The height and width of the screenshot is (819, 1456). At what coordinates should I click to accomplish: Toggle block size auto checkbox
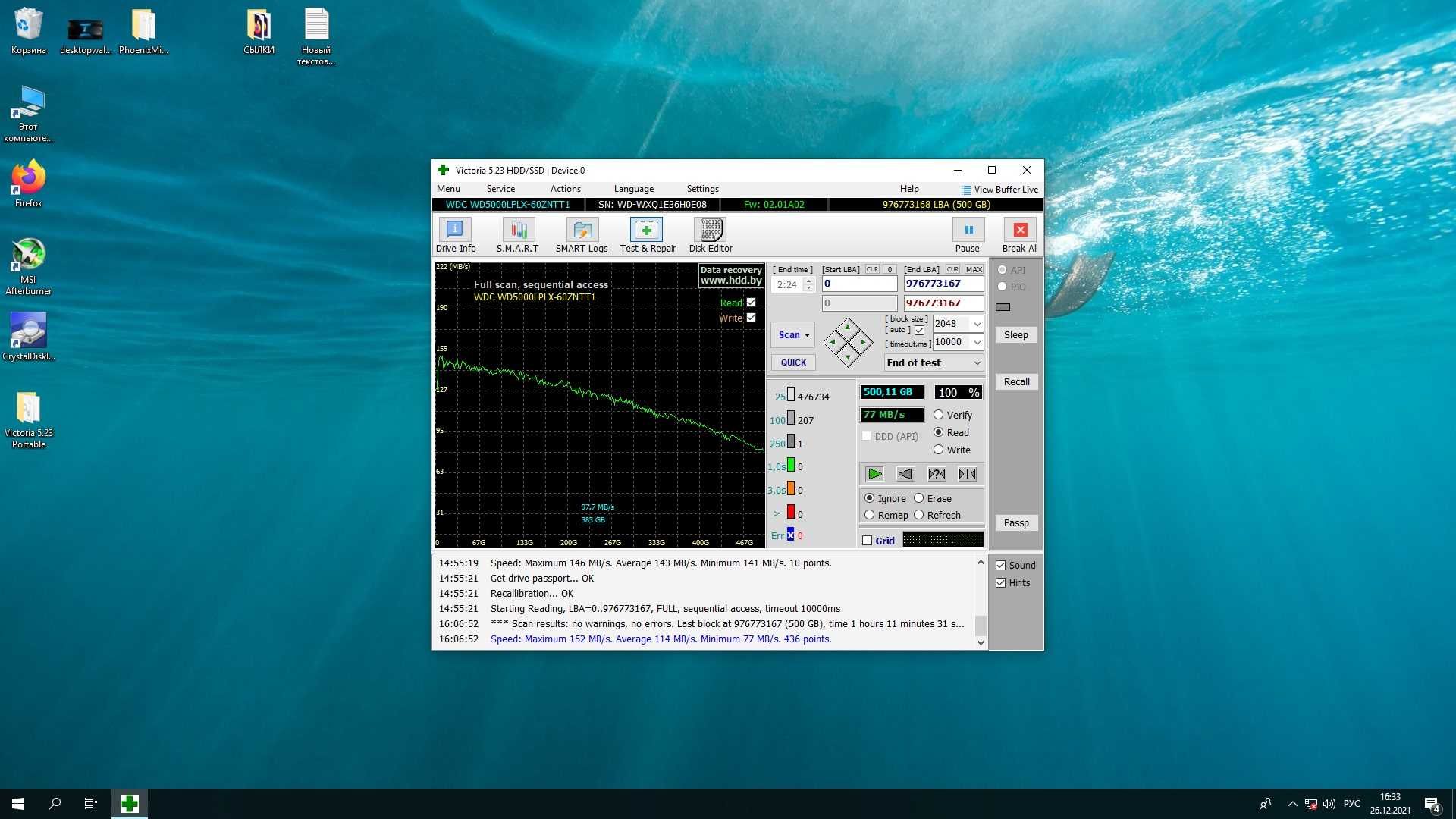(x=919, y=331)
